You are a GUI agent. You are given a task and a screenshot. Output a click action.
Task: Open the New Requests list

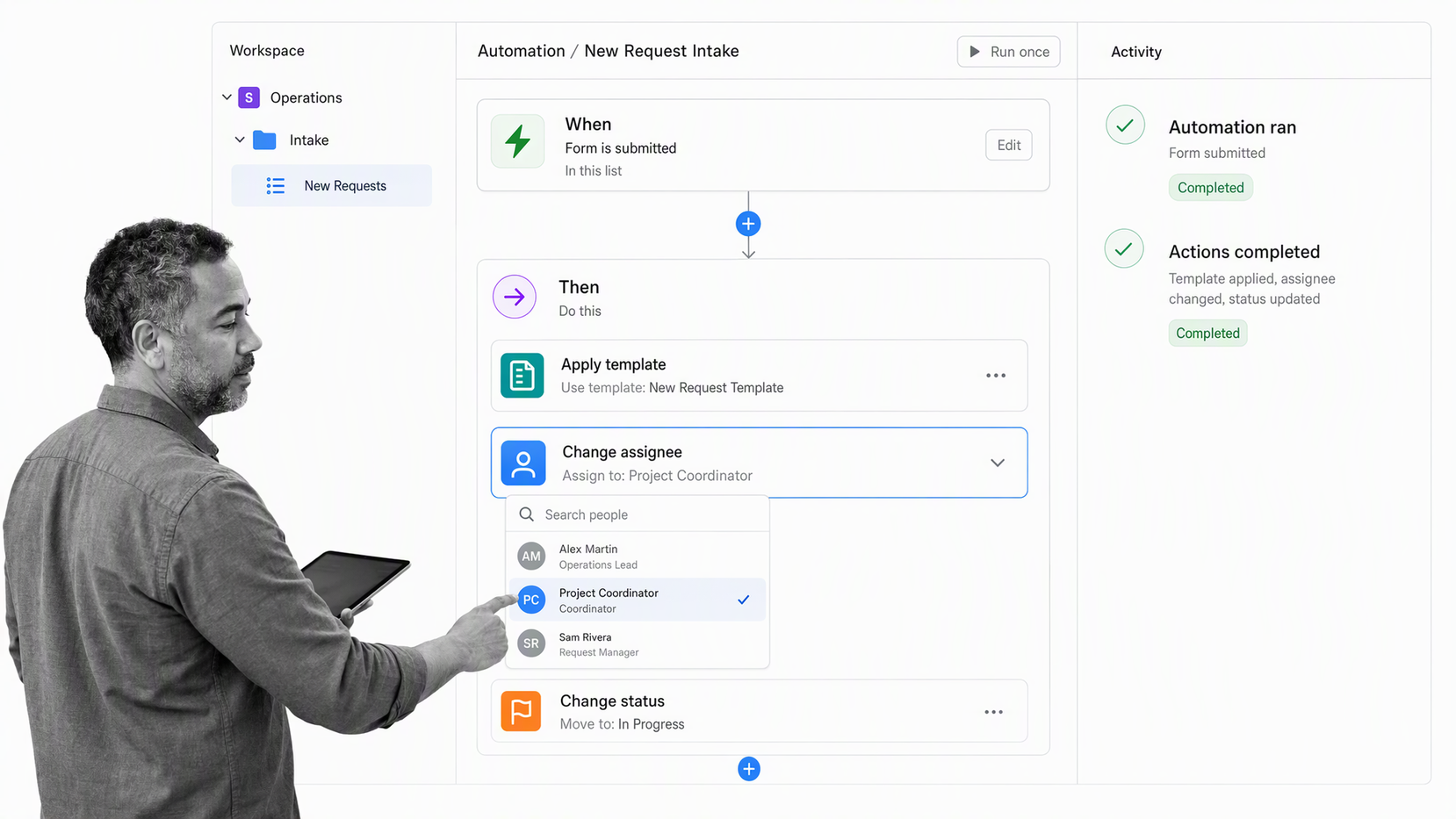click(x=332, y=185)
